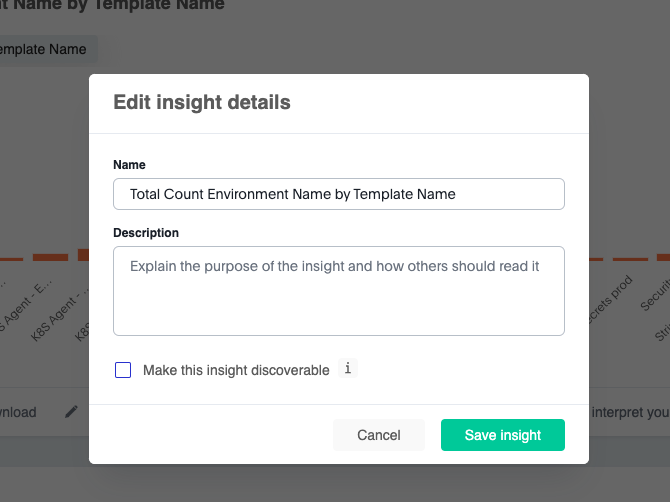Cancel the edit insight dialog
Image resolution: width=670 pixels, height=502 pixels.
[379, 435]
